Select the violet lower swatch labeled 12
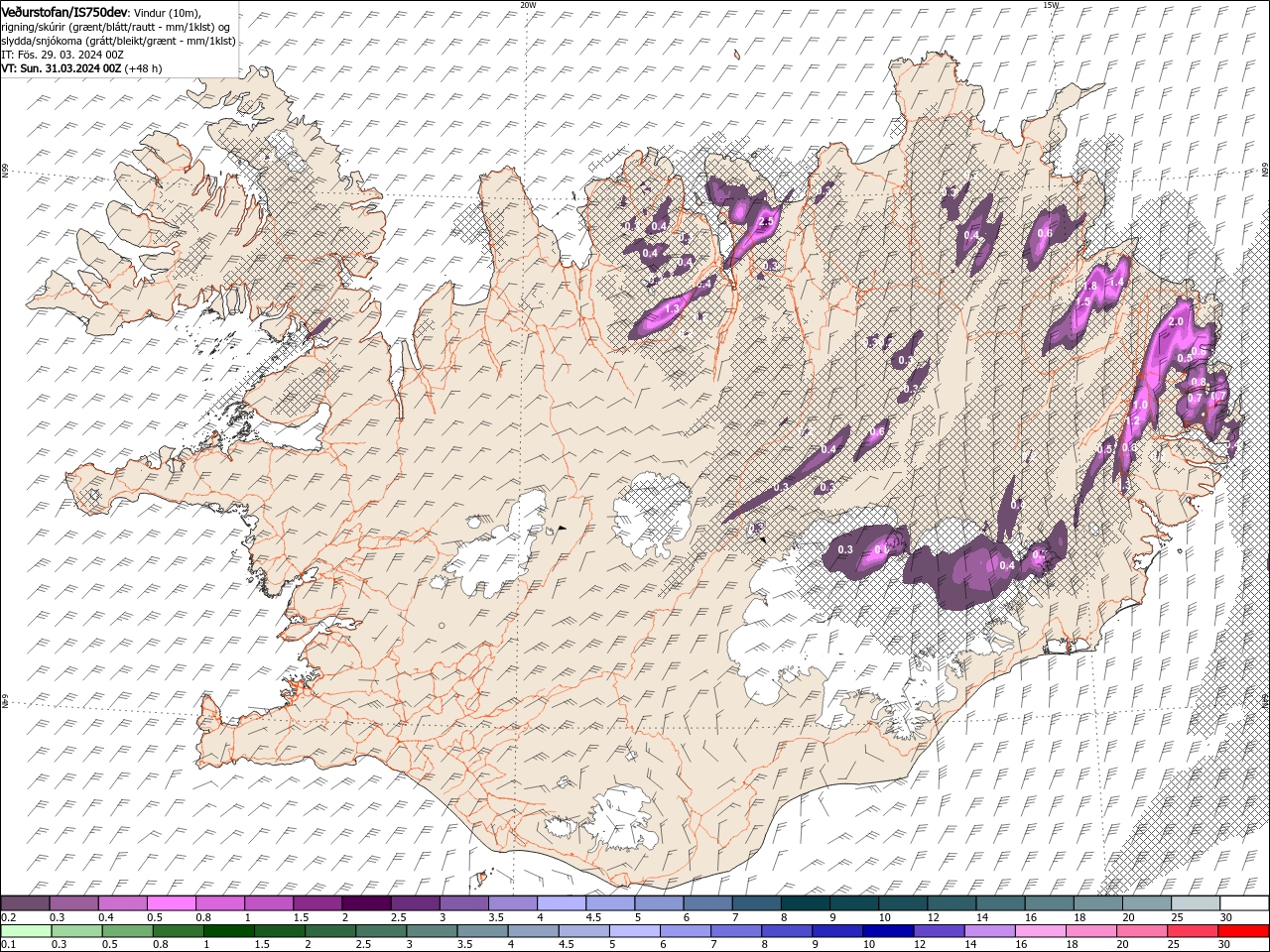 938,931
